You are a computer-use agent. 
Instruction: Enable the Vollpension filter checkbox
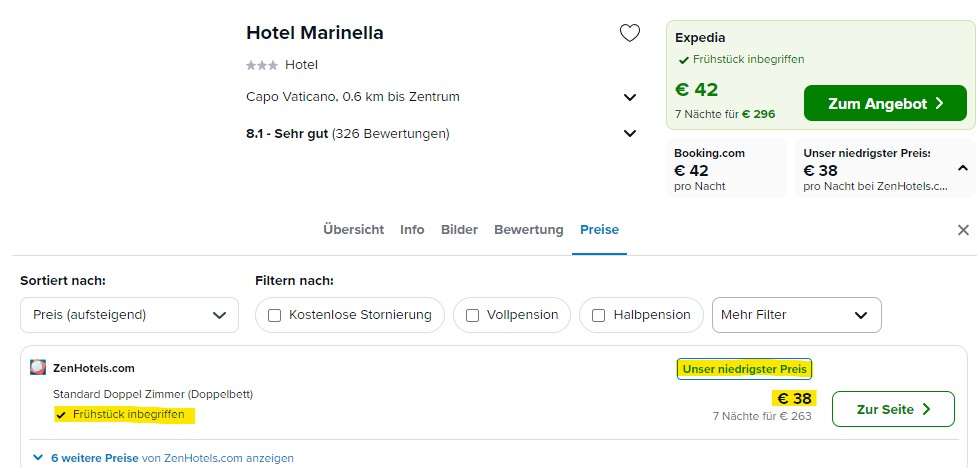tap(472, 315)
